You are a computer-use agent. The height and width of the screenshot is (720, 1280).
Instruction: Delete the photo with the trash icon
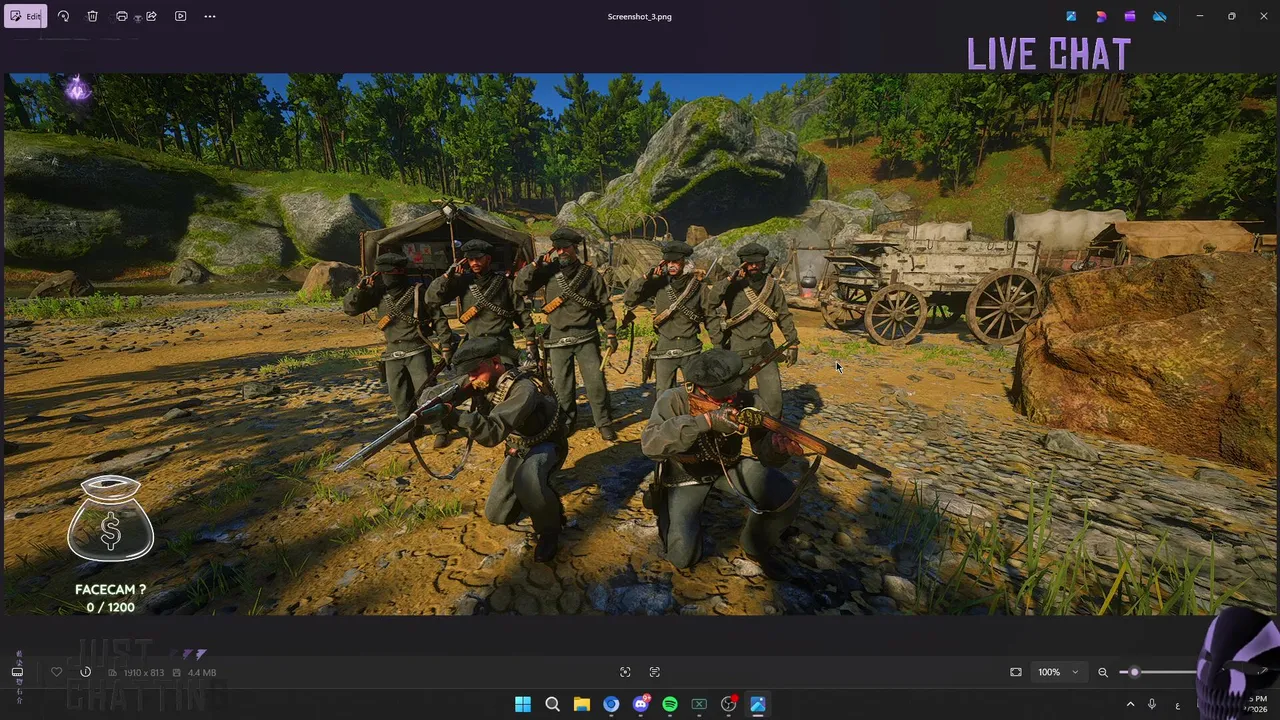pos(92,16)
